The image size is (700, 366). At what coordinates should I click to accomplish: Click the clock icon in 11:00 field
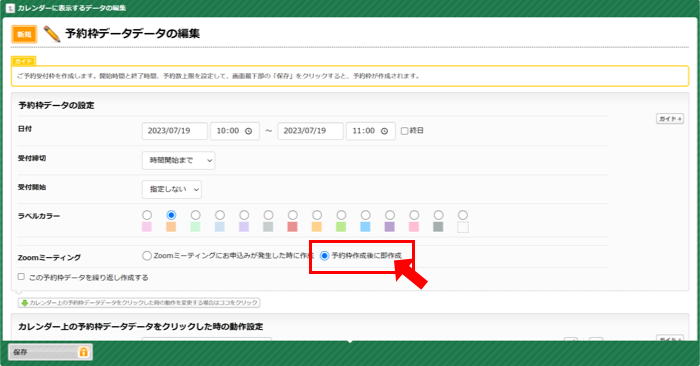pyautogui.click(x=384, y=131)
